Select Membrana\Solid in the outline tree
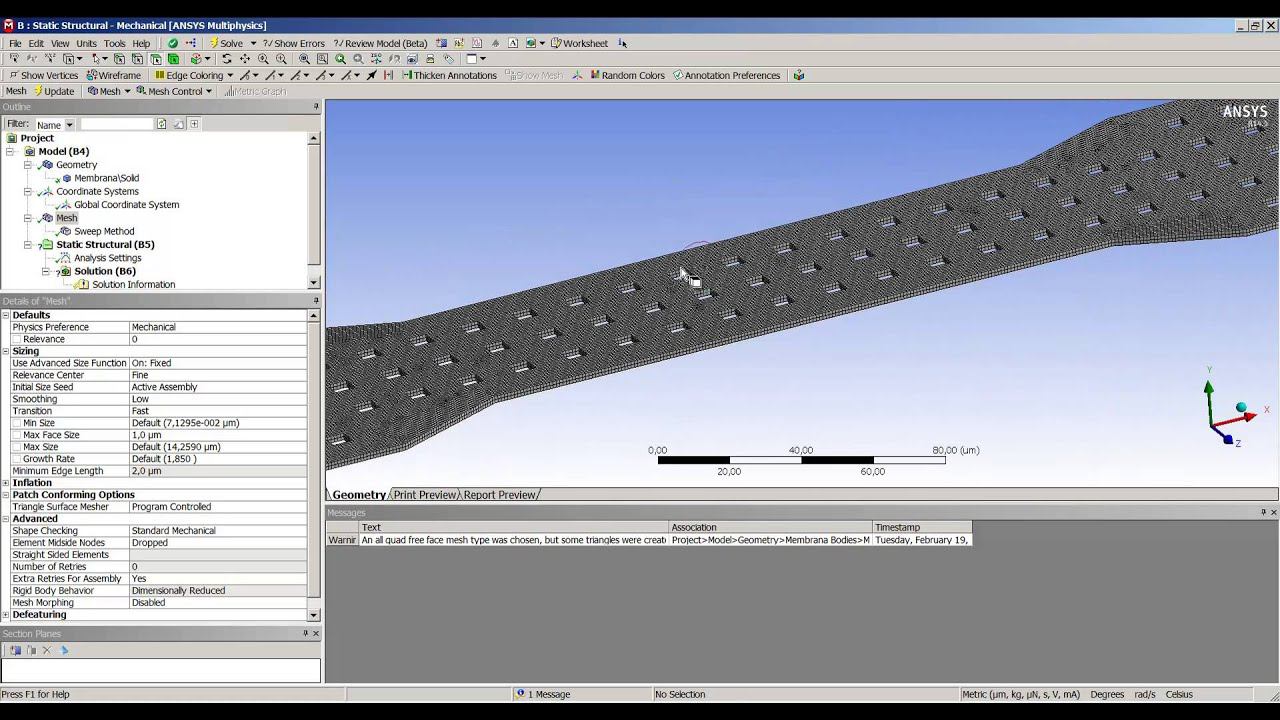1280x720 pixels. click(106, 178)
